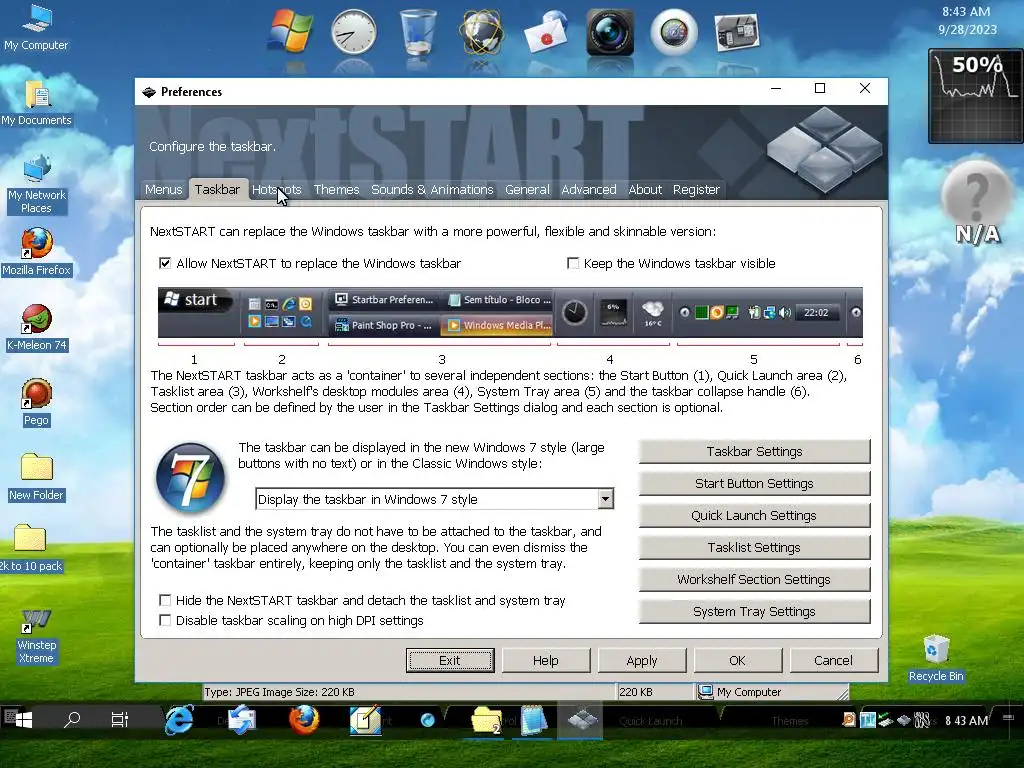The image size is (1024, 768).
Task: Enable Keep the Windows taskbar visible
Action: [x=573, y=263]
